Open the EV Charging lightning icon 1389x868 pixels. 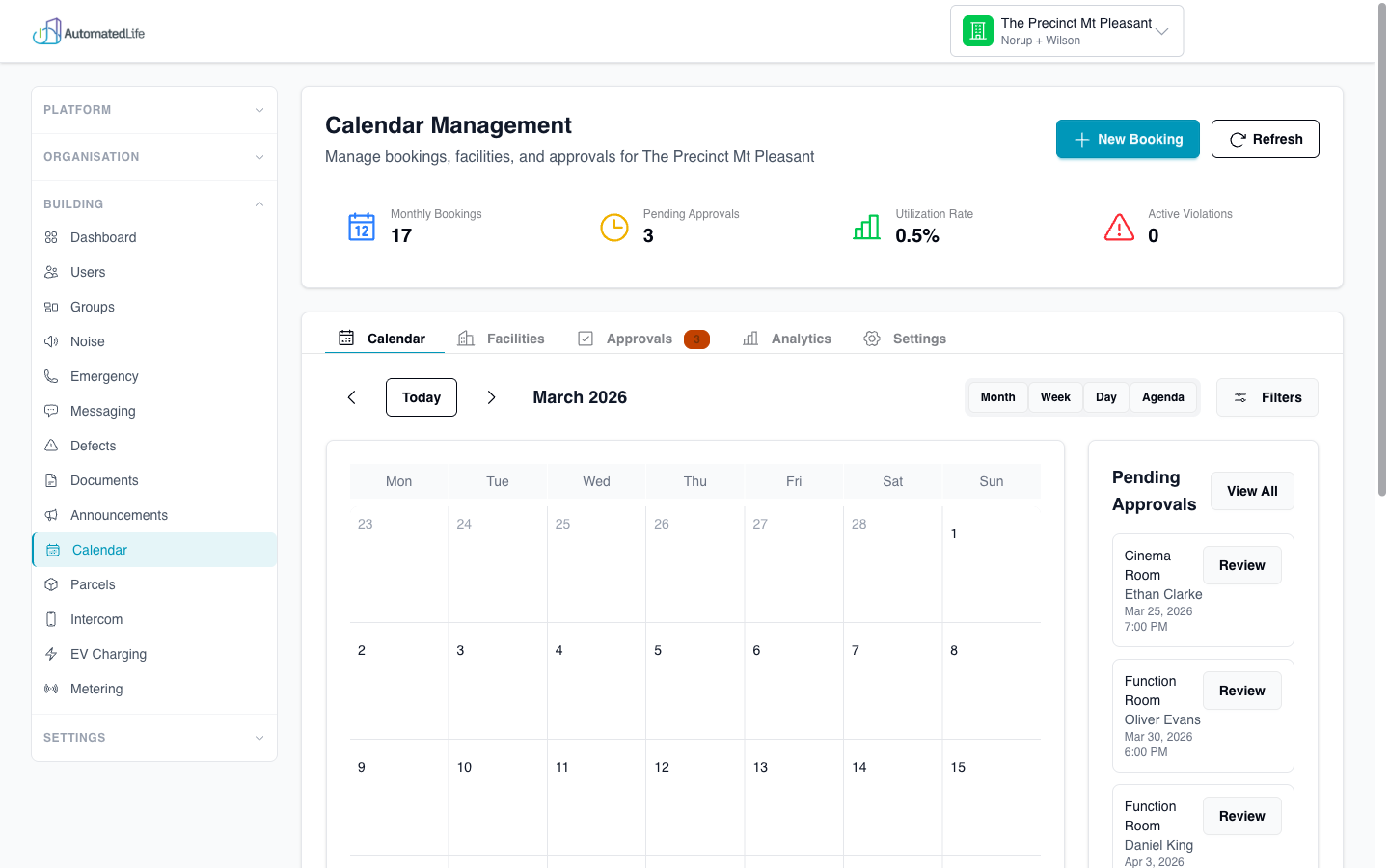coord(51,654)
